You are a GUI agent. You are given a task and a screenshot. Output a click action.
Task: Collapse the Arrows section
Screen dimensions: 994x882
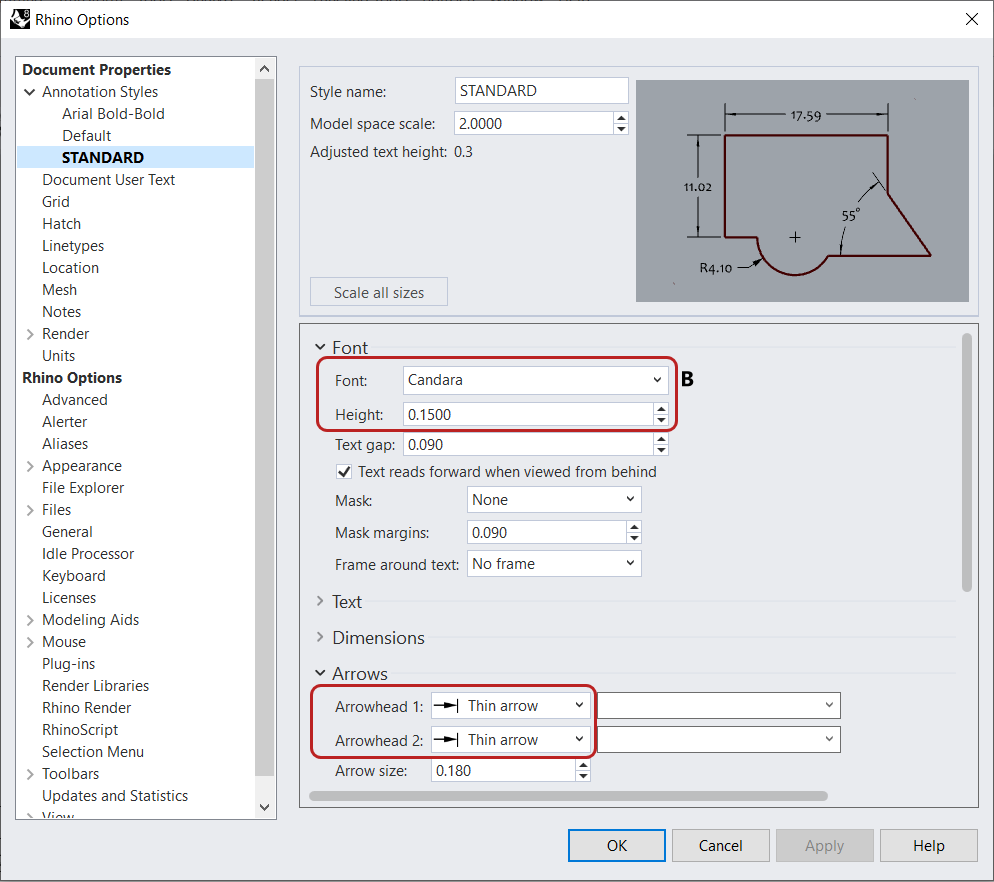320,674
